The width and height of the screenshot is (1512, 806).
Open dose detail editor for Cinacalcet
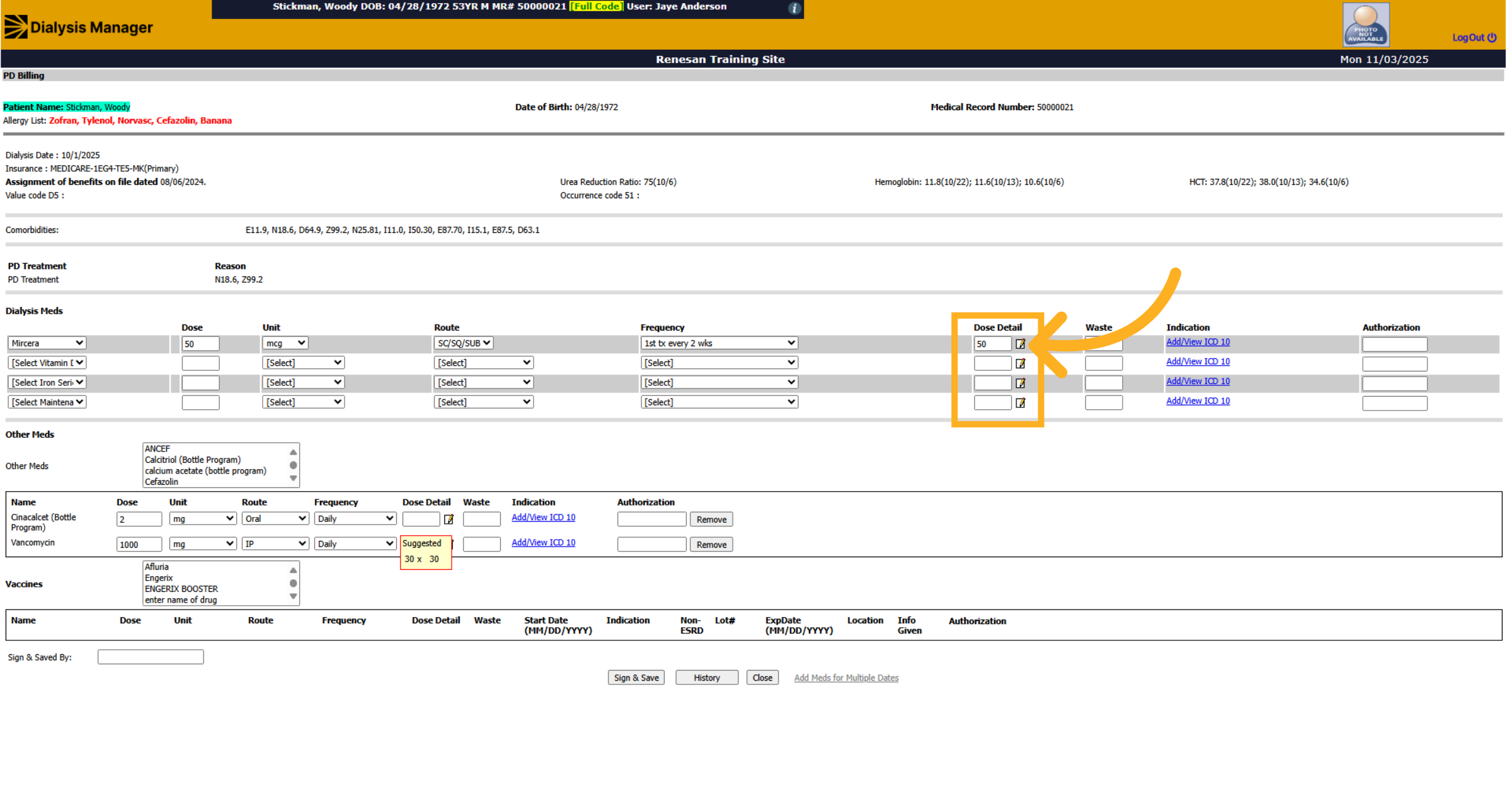(449, 519)
